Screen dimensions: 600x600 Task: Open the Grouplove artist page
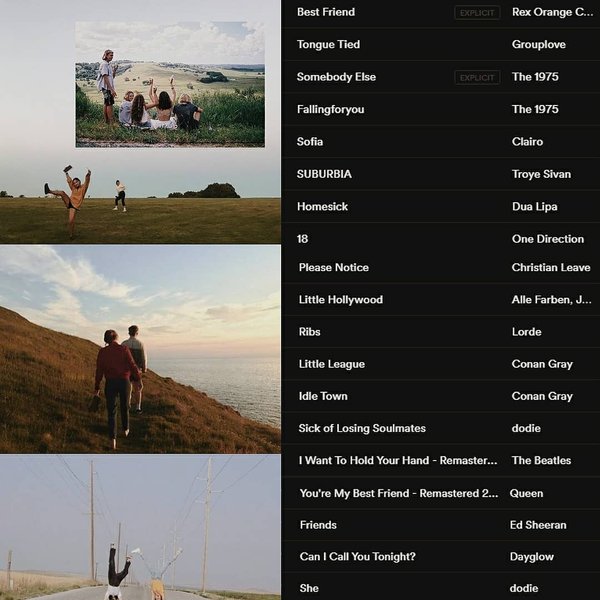539,45
